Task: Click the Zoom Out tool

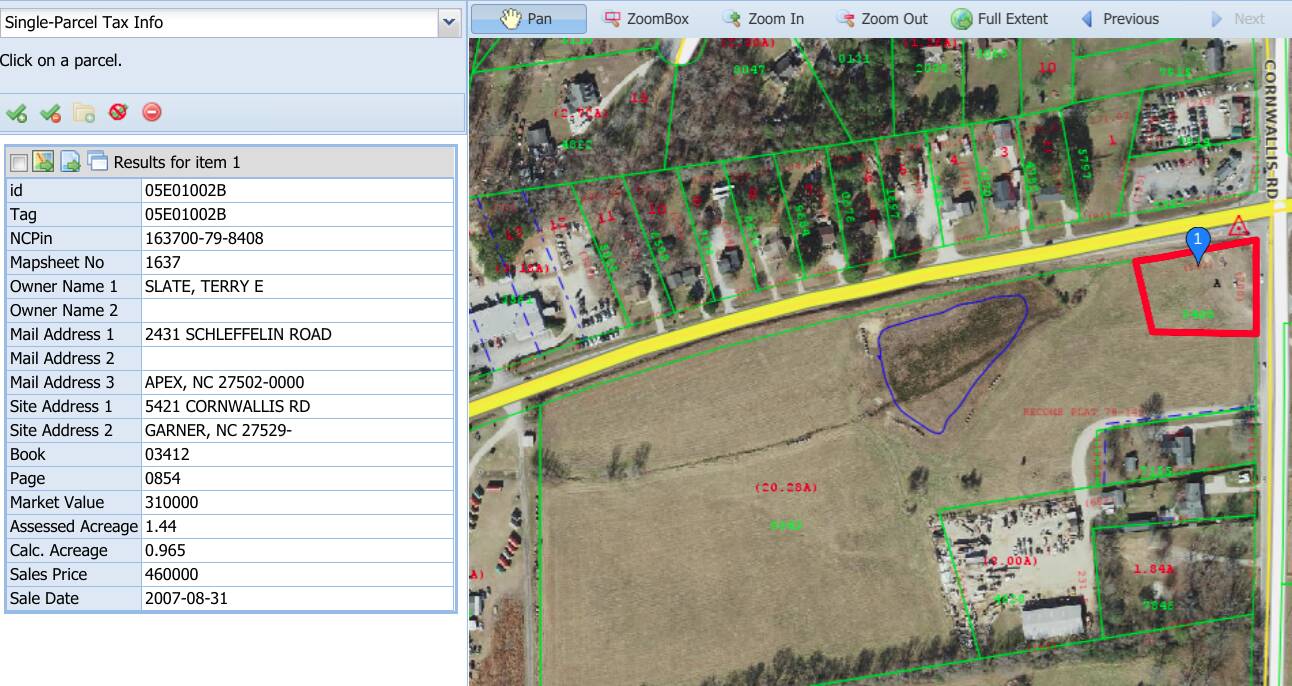Action: 881,19
